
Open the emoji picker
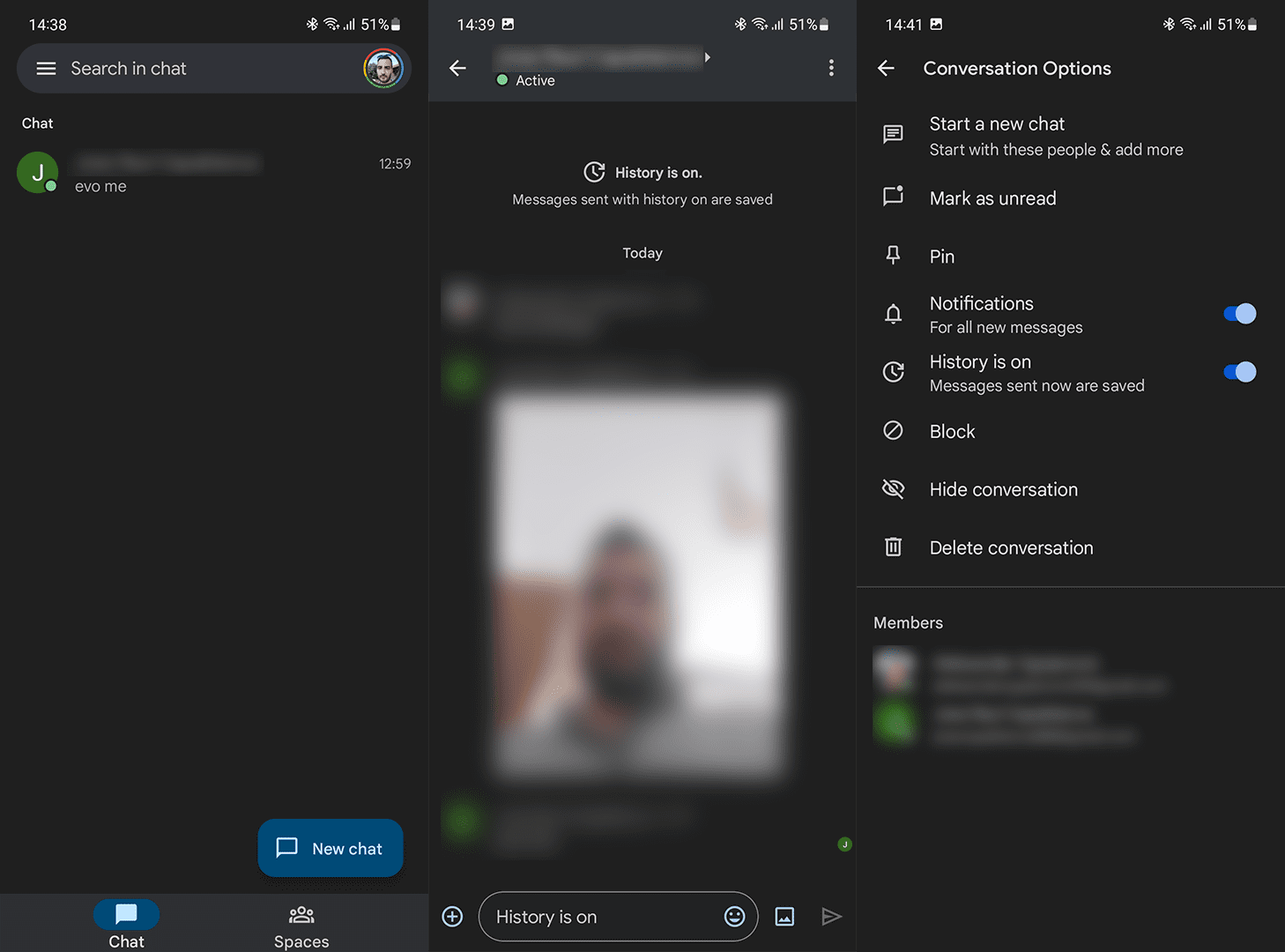click(734, 917)
